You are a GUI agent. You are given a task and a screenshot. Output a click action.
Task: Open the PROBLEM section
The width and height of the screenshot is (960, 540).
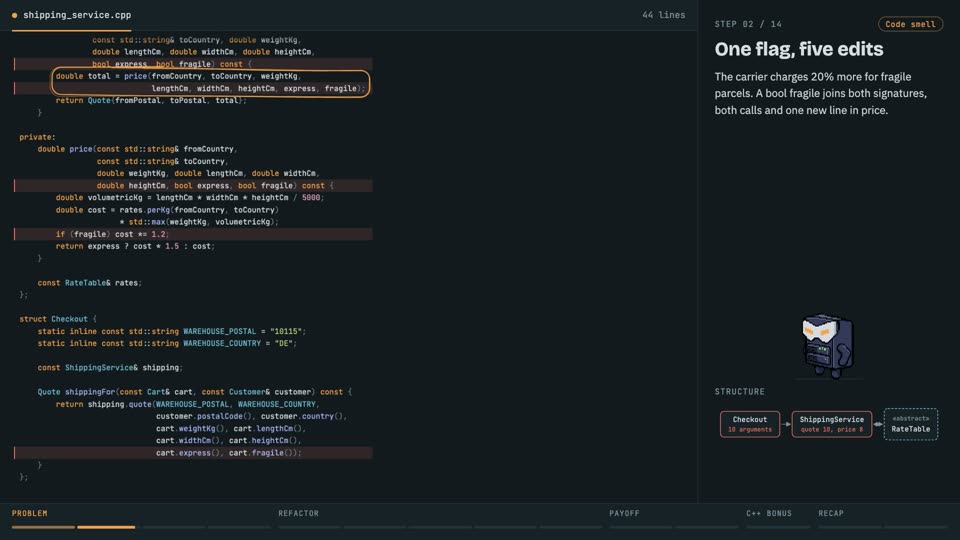point(29,513)
